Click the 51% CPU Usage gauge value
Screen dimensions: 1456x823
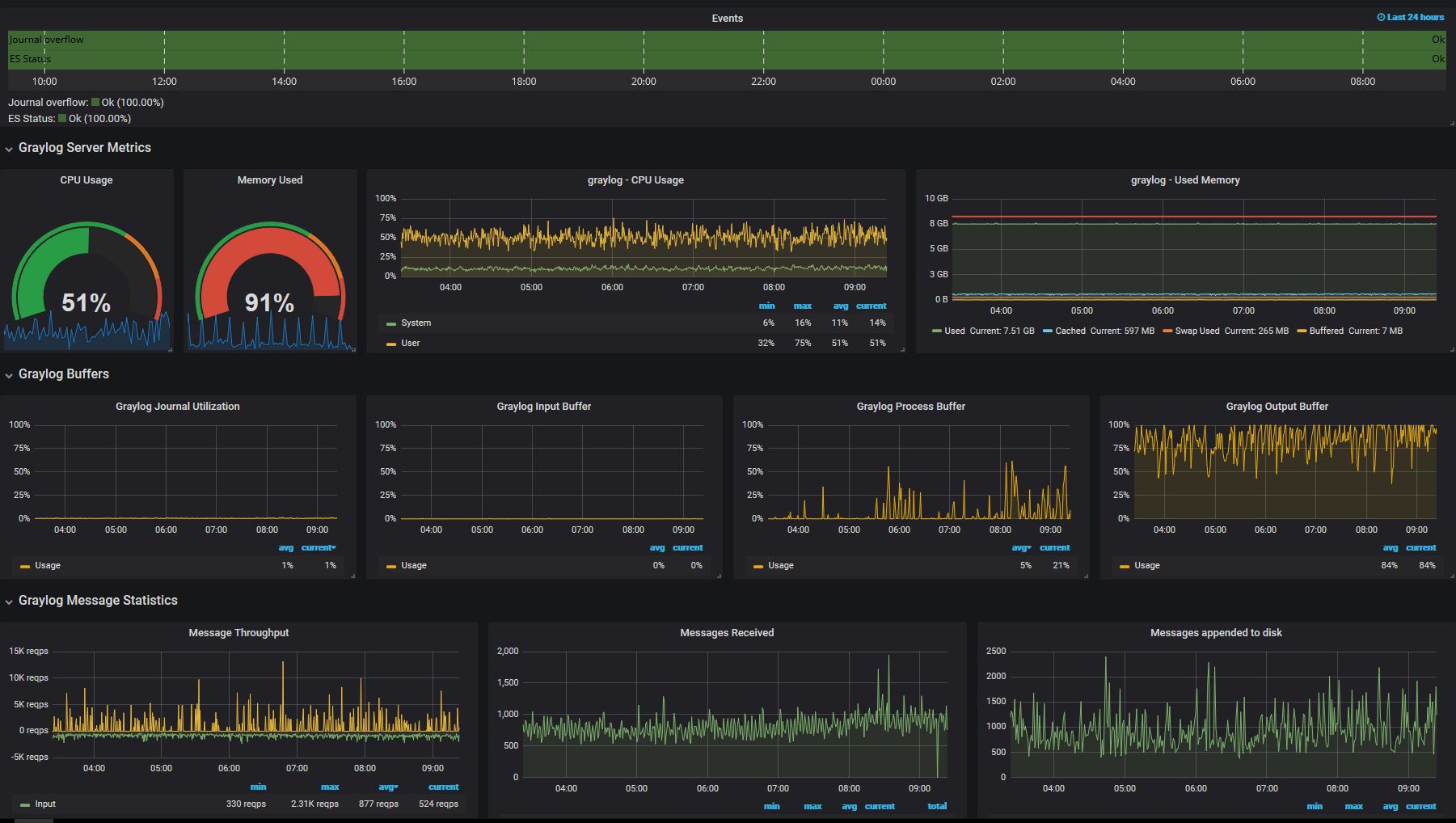point(87,302)
